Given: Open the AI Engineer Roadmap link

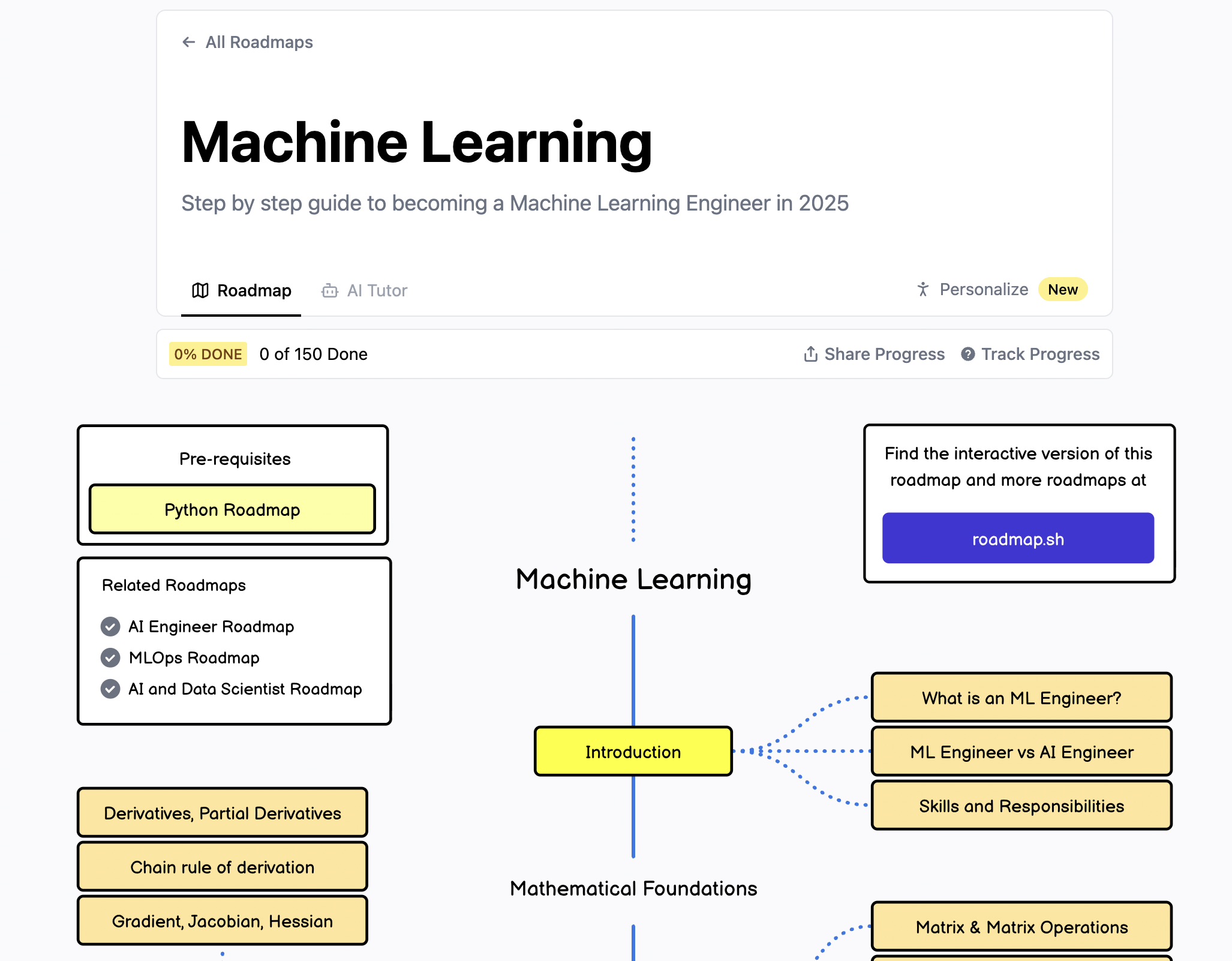Looking at the screenshot, I should pos(211,627).
